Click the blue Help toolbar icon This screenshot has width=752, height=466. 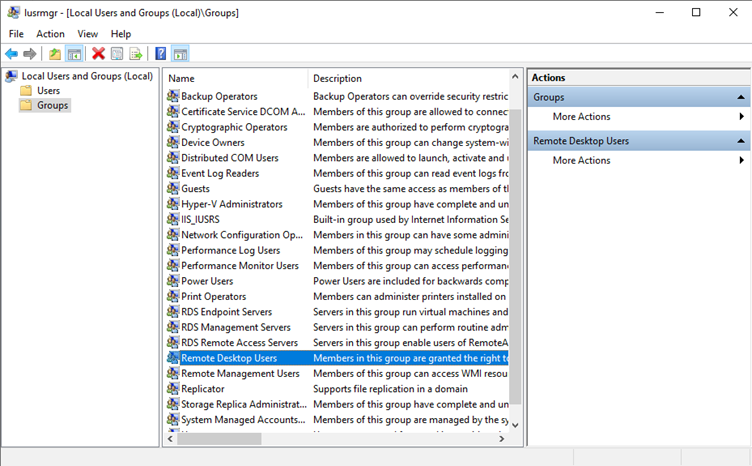point(161,54)
